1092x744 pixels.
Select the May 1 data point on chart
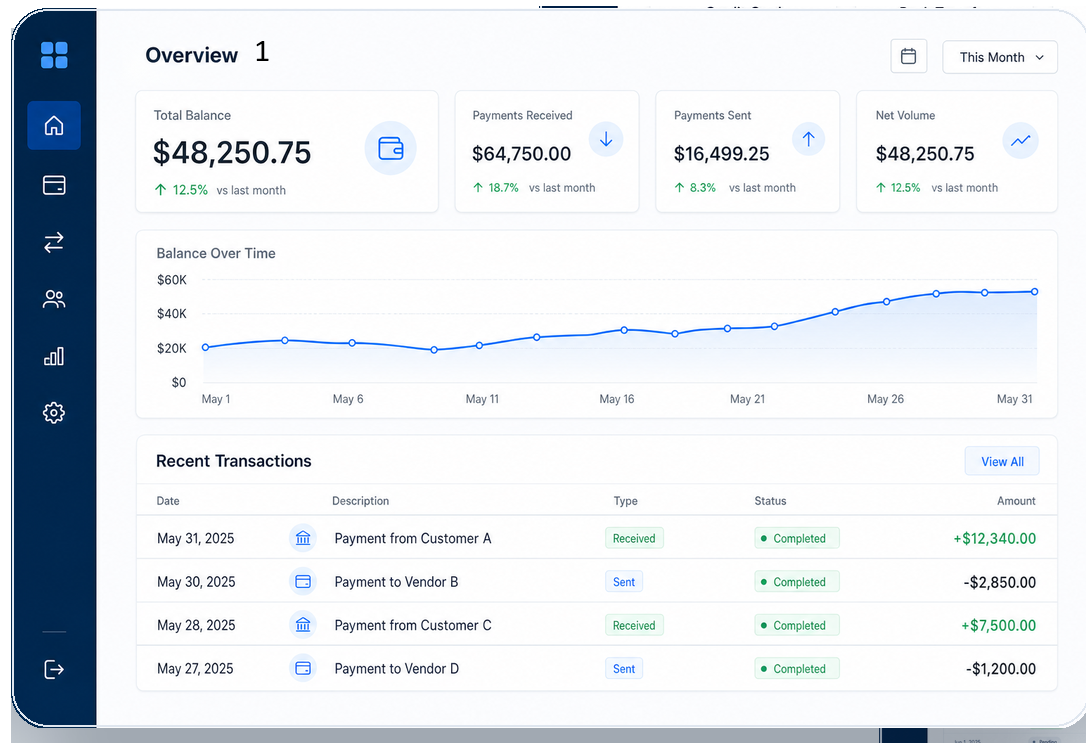click(205, 347)
